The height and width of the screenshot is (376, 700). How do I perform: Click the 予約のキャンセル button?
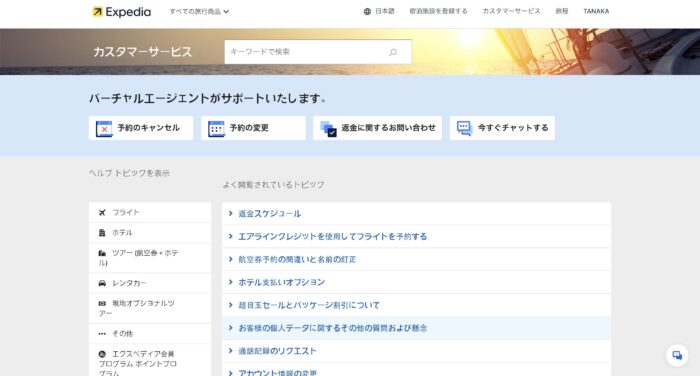pos(141,128)
